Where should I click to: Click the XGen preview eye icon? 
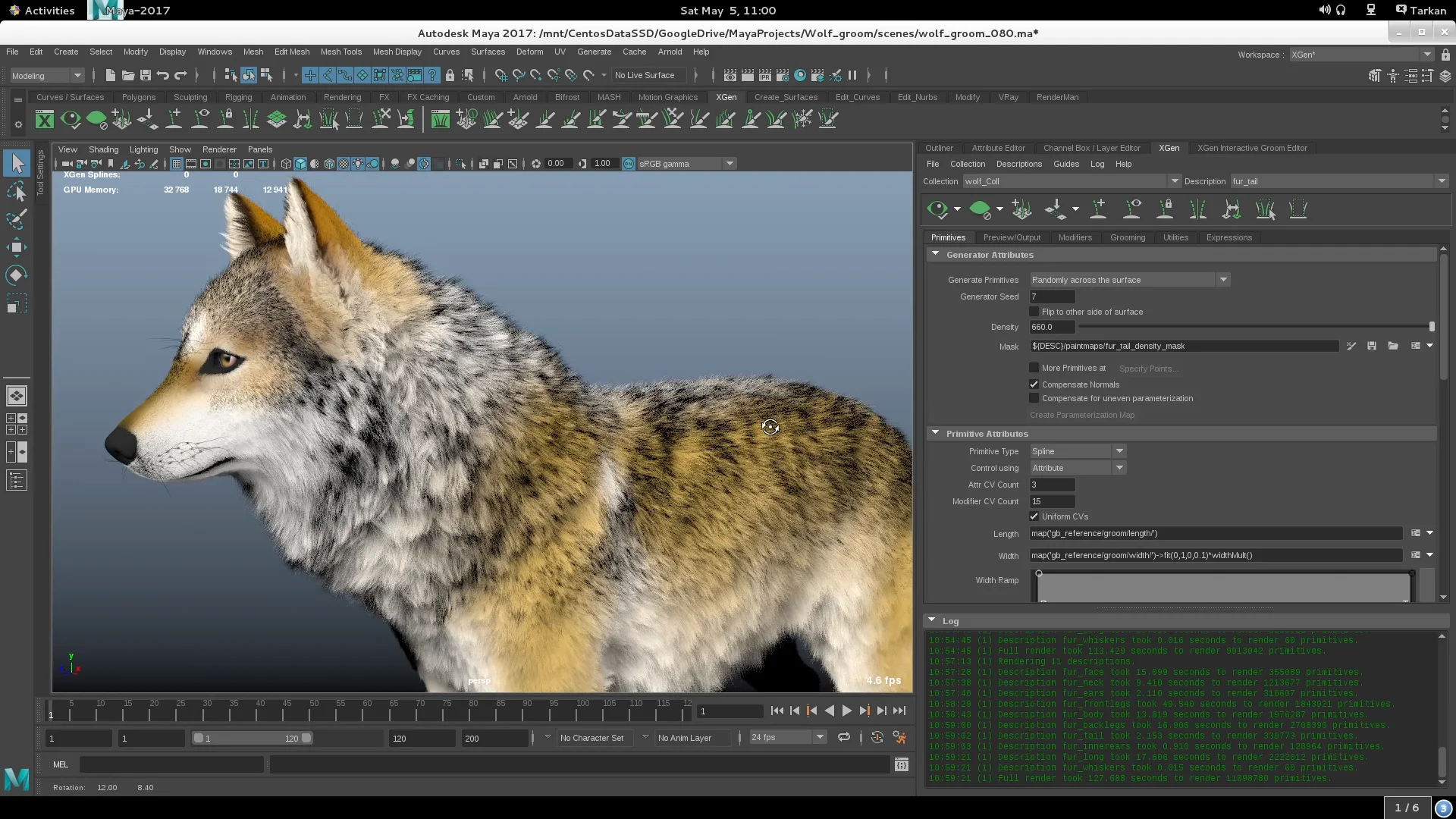coord(938,209)
